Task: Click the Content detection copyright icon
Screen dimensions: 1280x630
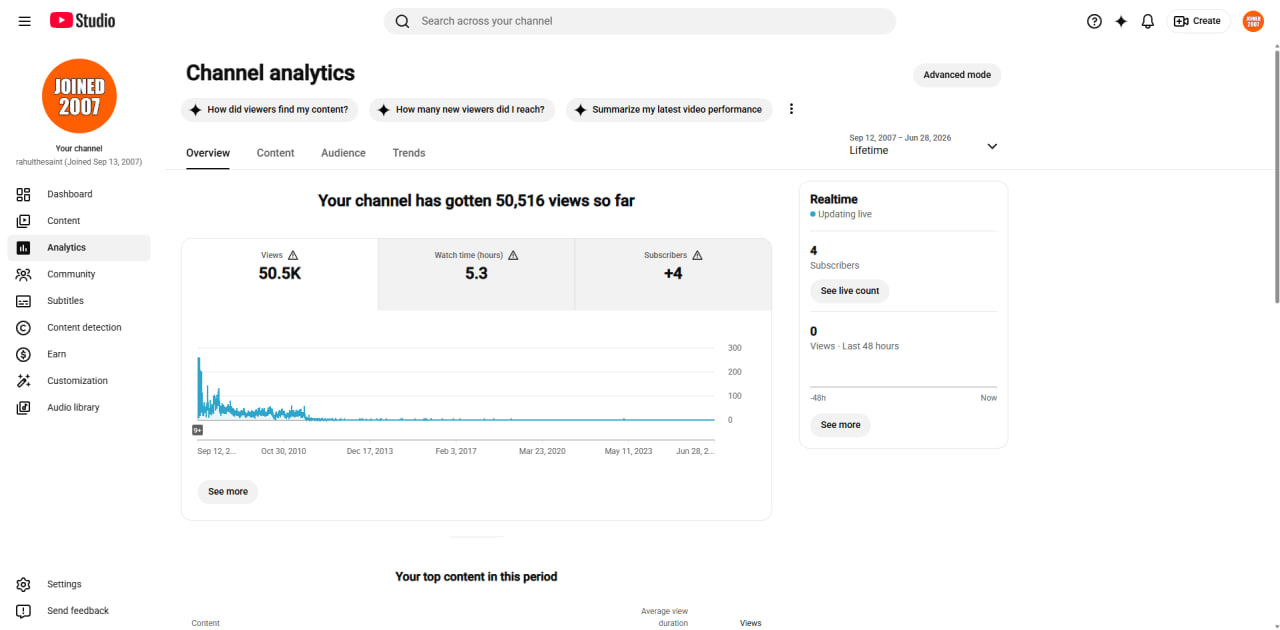Action: click(x=24, y=328)
